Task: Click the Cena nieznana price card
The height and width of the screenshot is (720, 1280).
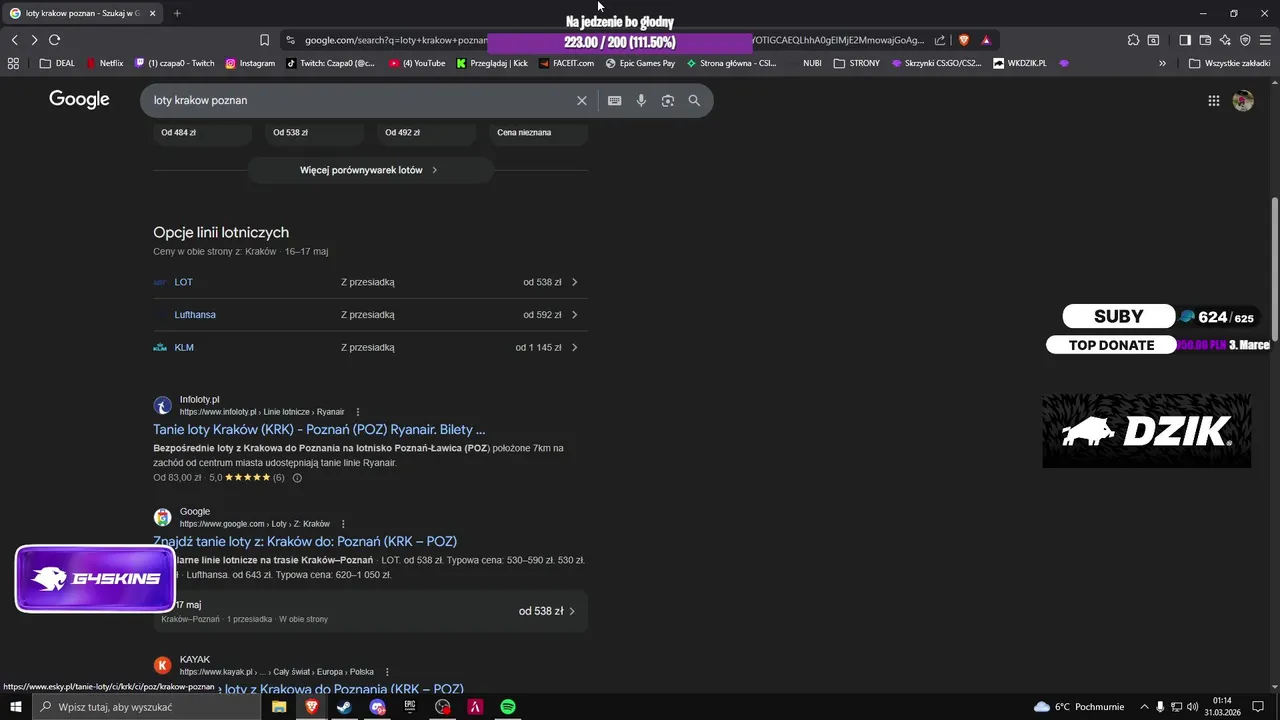Action: (538, 133)
